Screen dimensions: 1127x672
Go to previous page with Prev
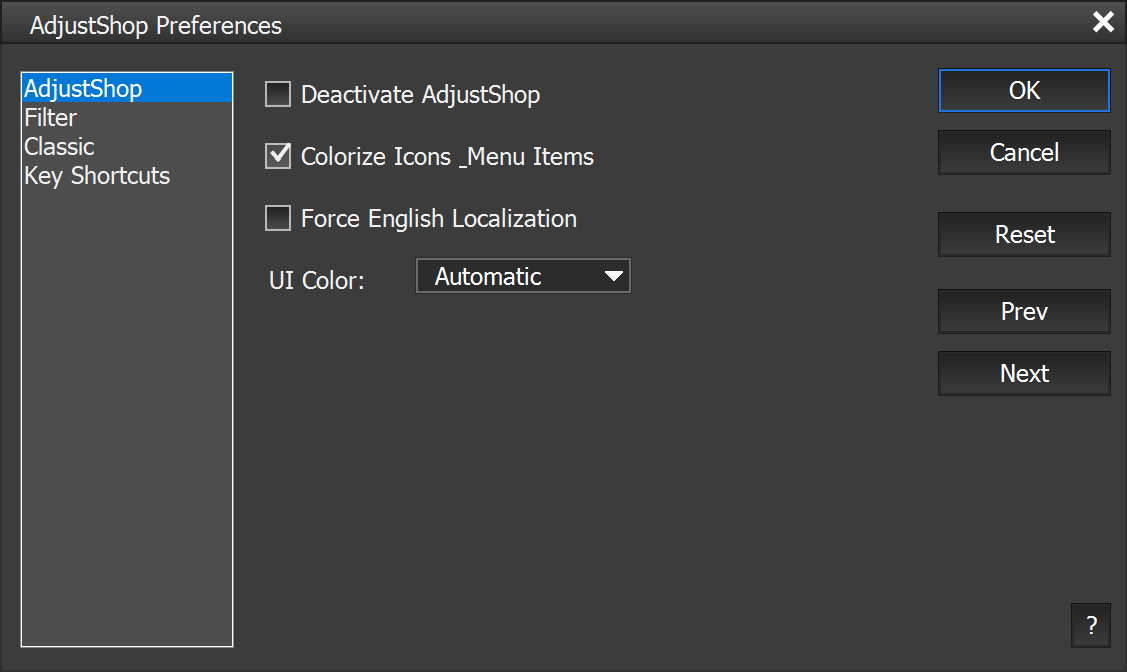click(x=1024, y=312)
